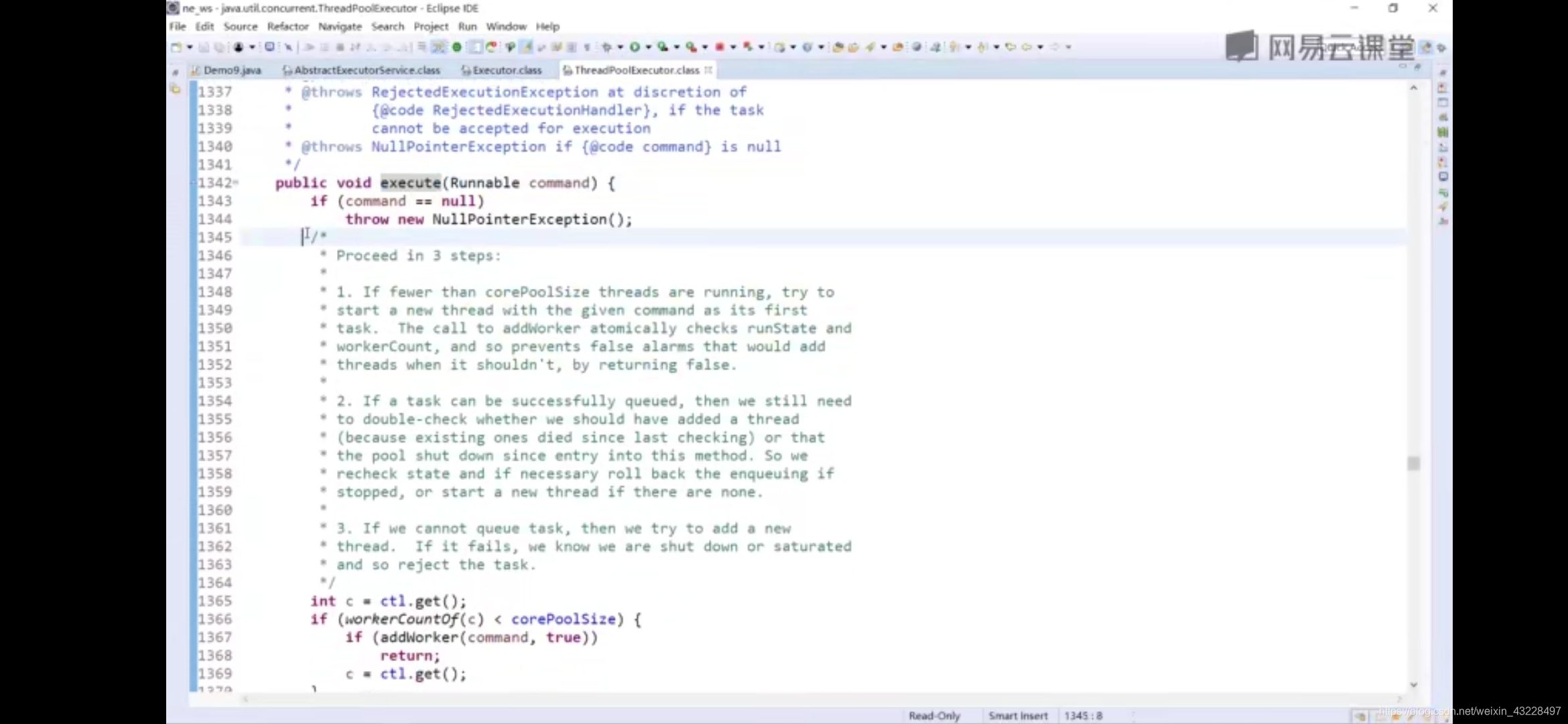
Task: Open the Back history dropdown arrow
Action: pos(1041,47)
